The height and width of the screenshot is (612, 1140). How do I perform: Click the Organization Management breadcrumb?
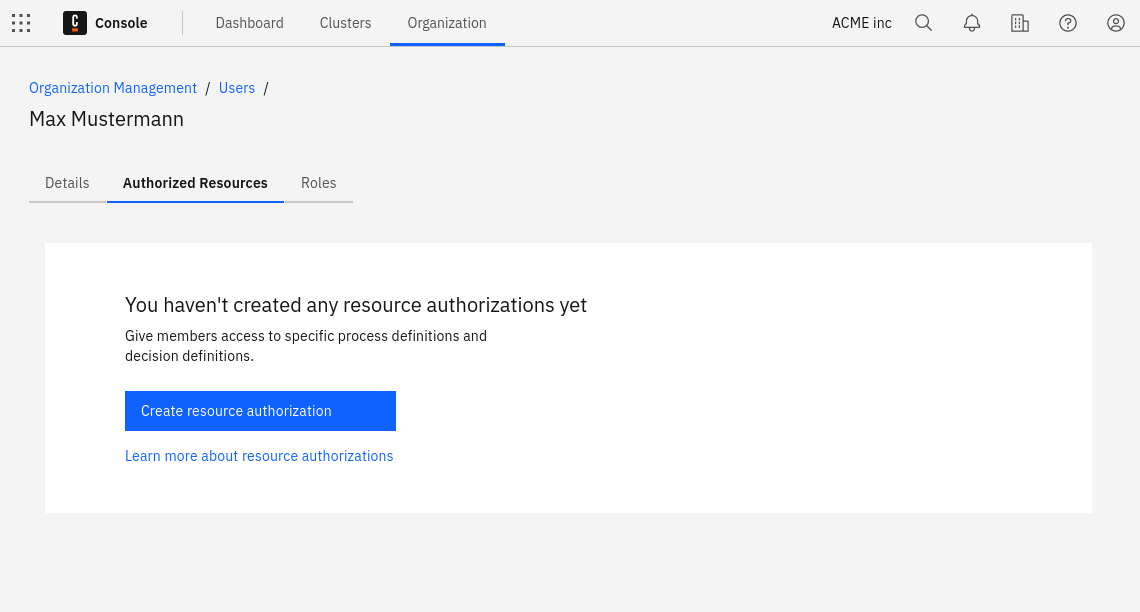click(x=113, y=88)
